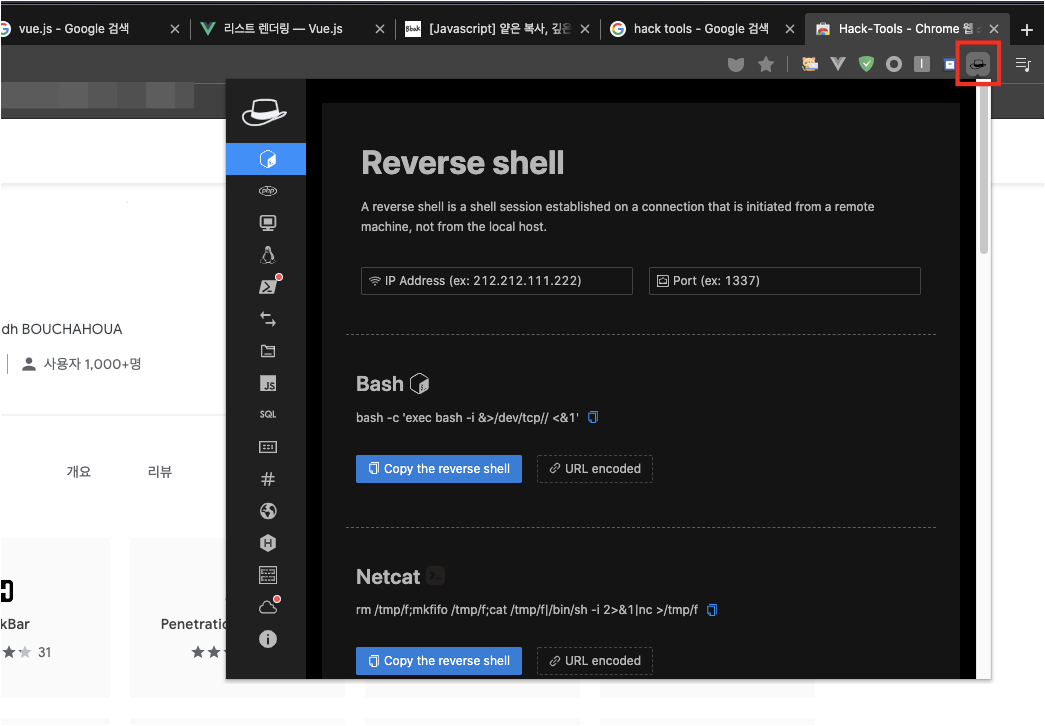Open the Reverse shell section in sidebar
1045x726 pixels.
click(266, 159)
